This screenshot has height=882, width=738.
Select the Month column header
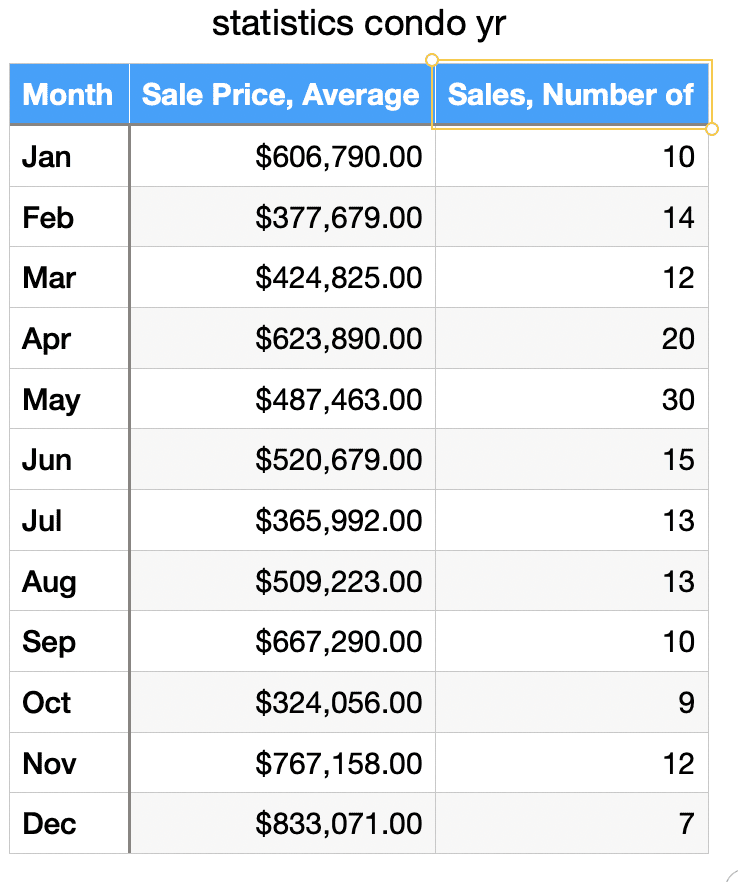point(68,95)
